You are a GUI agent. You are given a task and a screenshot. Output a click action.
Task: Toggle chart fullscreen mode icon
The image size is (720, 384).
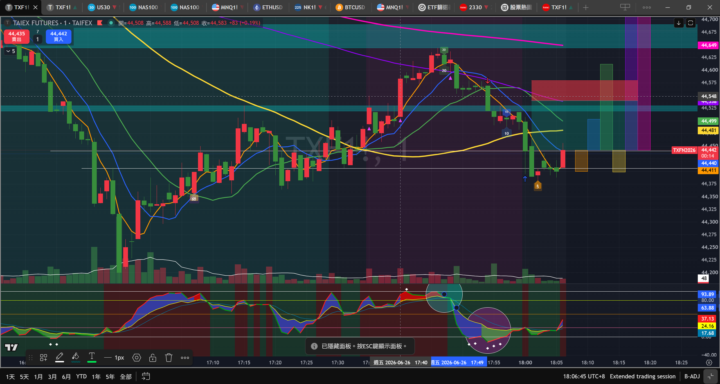(691, 23)
